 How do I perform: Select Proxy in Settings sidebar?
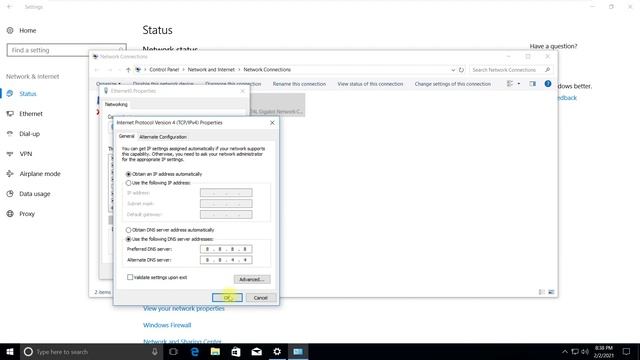27,214
